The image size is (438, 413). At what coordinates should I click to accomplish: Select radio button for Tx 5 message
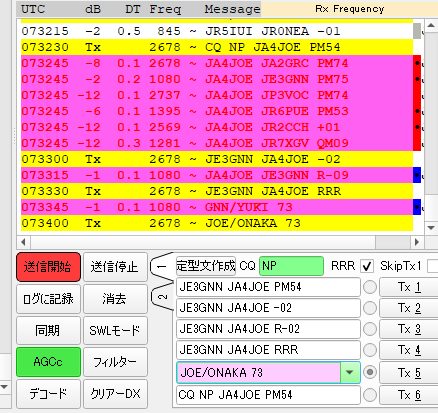[x=370, y=372]
